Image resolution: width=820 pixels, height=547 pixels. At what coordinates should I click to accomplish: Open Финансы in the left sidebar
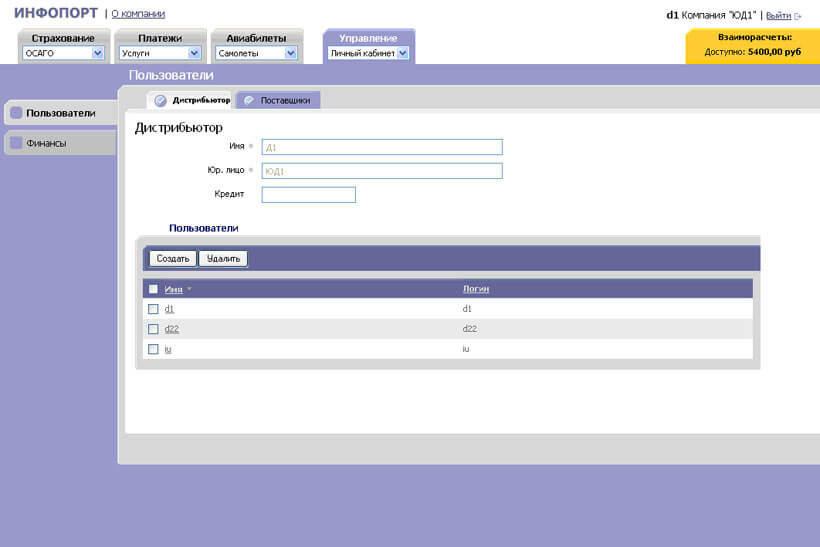(x=47, y=143)
